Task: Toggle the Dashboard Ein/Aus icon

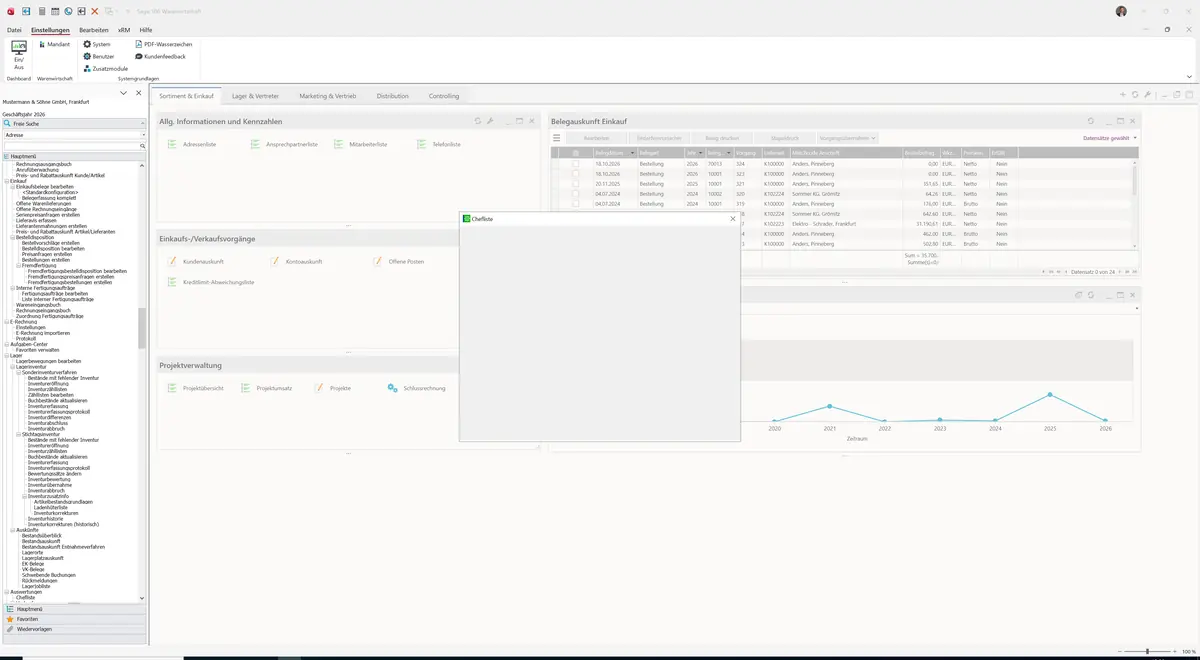Action: click(19, 55)
